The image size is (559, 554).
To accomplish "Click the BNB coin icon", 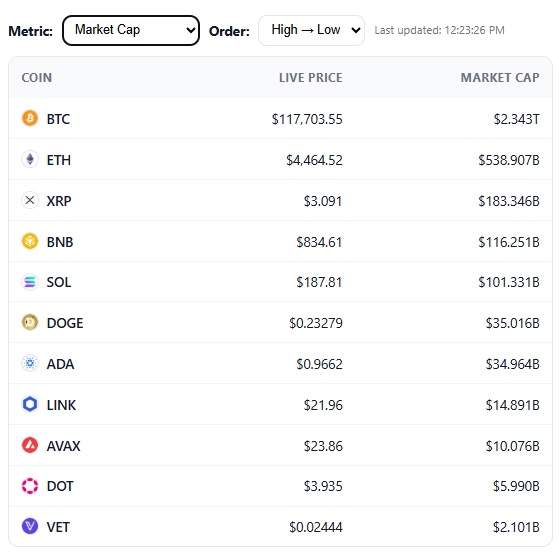I will (30, 241).
